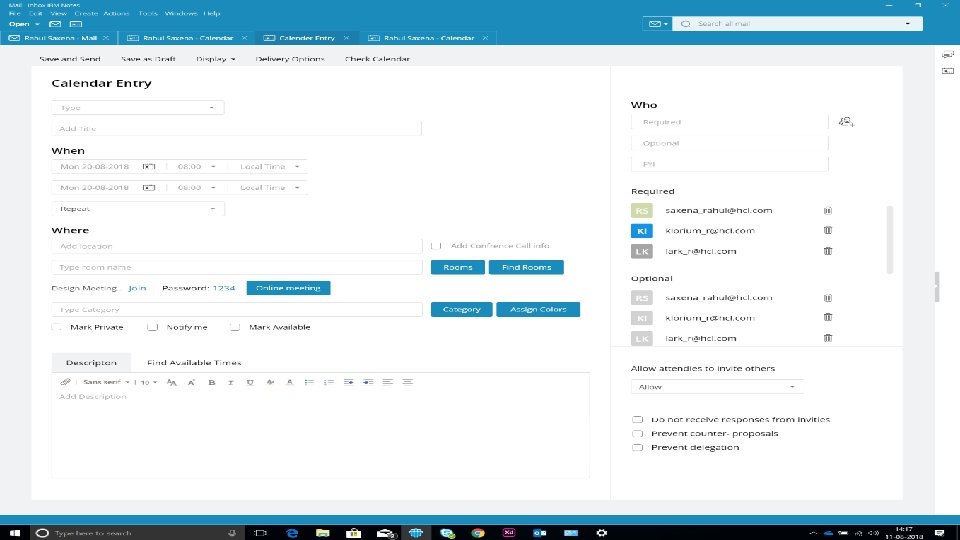The image size is (960, 540).
Task: Open the font color icon
Action: coord(290,382)
